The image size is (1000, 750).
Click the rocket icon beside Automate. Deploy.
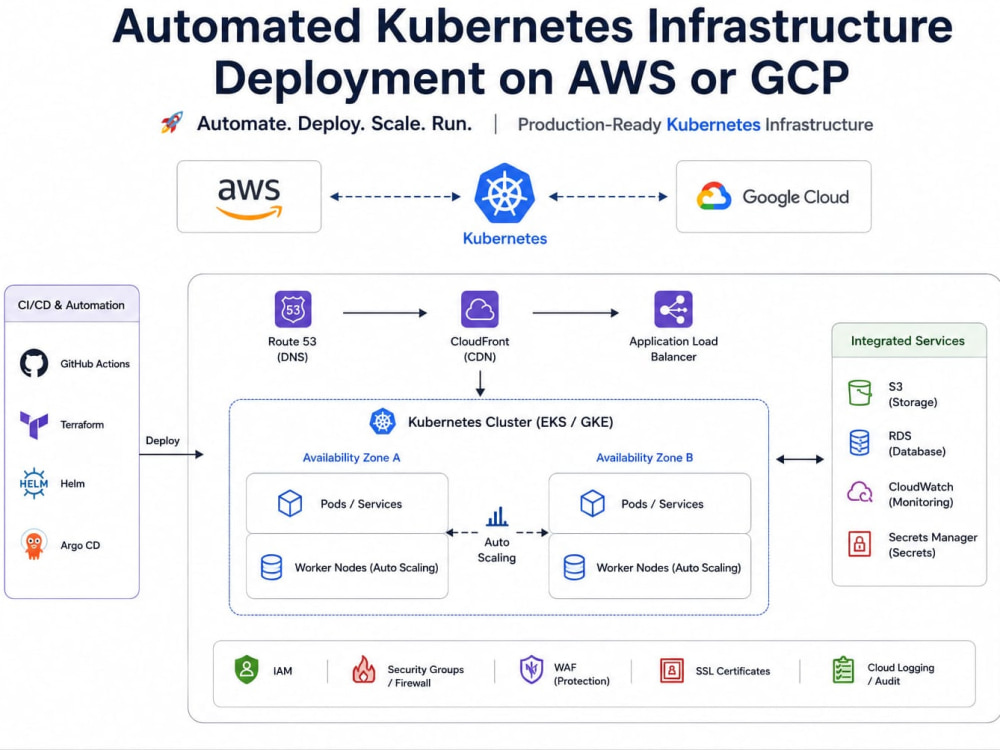pos(172,122)
